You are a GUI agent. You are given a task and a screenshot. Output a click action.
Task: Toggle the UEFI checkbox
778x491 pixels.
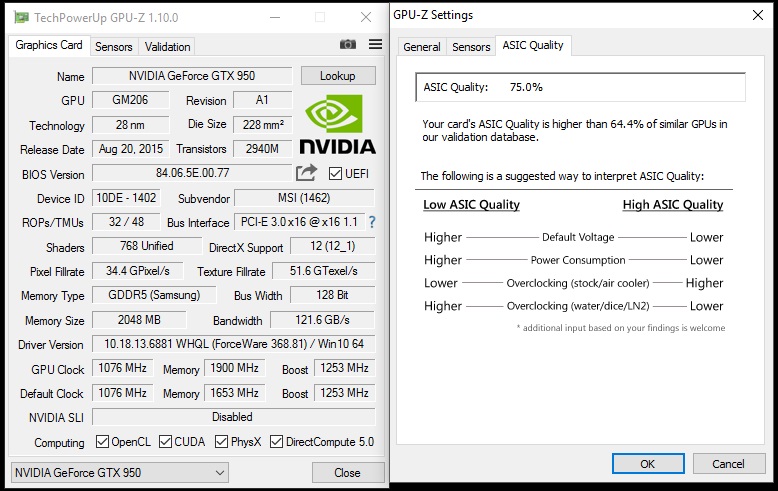(335, 174)
